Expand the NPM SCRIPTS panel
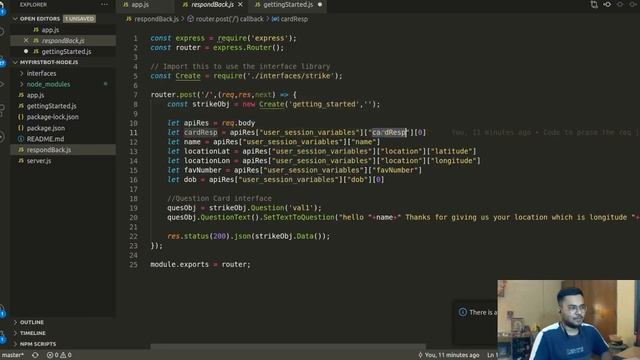Viewport: 640px width, 360px height. (38, 344)
